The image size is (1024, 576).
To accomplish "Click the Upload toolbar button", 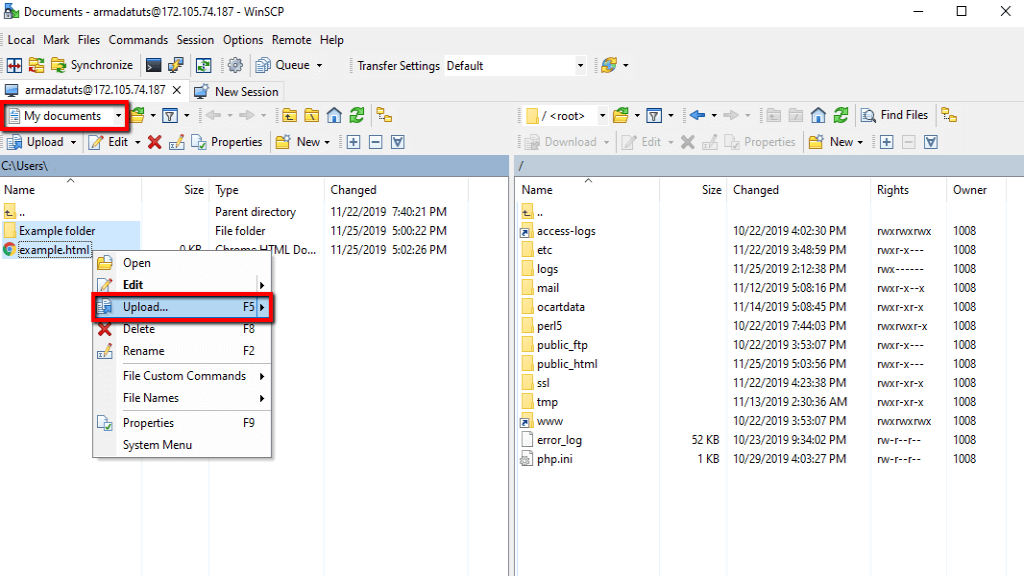I will (36, 142).
